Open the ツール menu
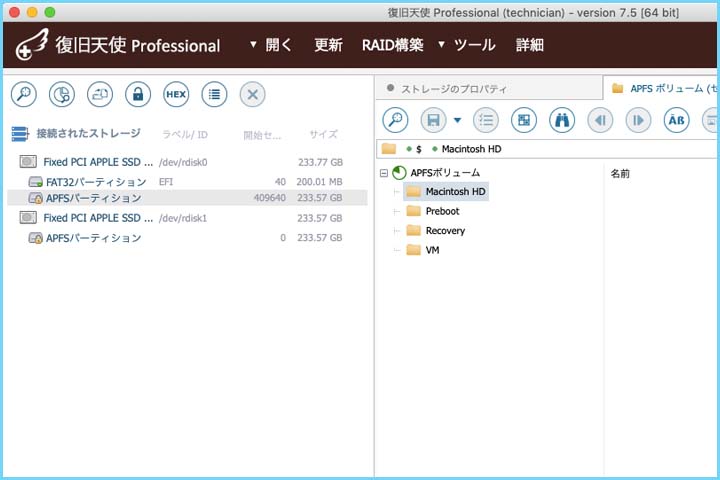 point(474,45)
